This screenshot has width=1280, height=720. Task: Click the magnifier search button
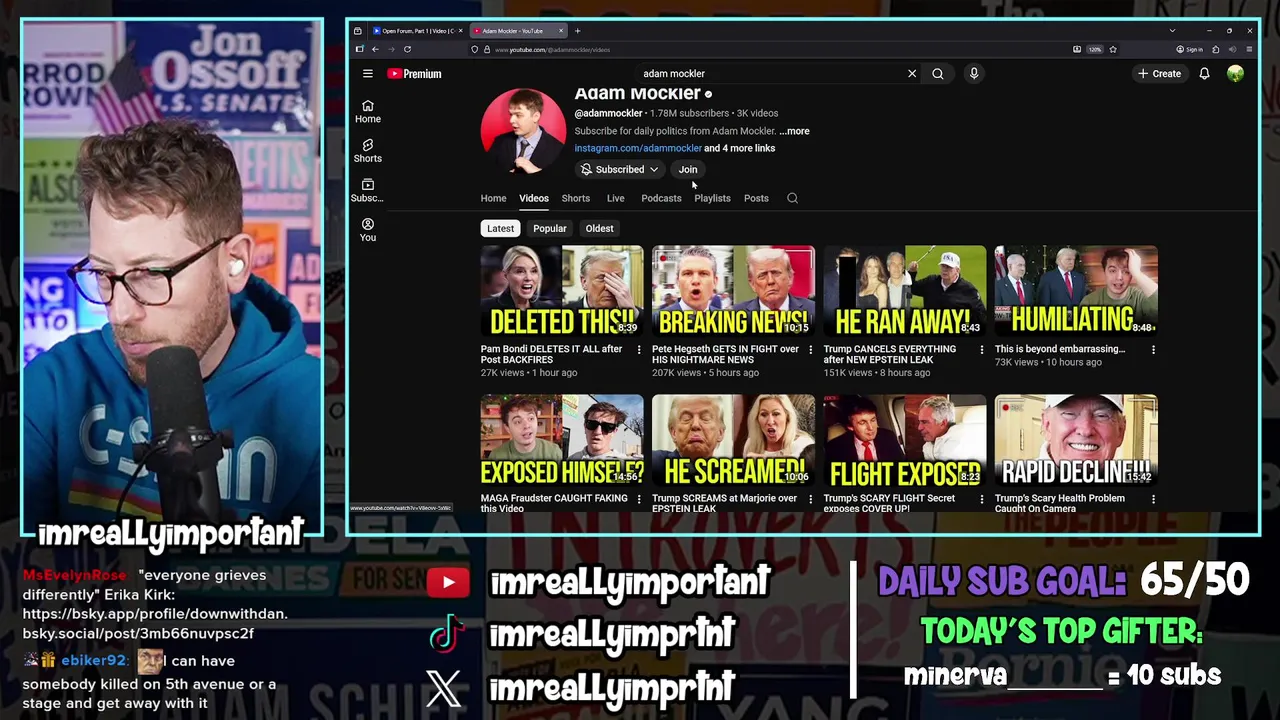(938, 74)
